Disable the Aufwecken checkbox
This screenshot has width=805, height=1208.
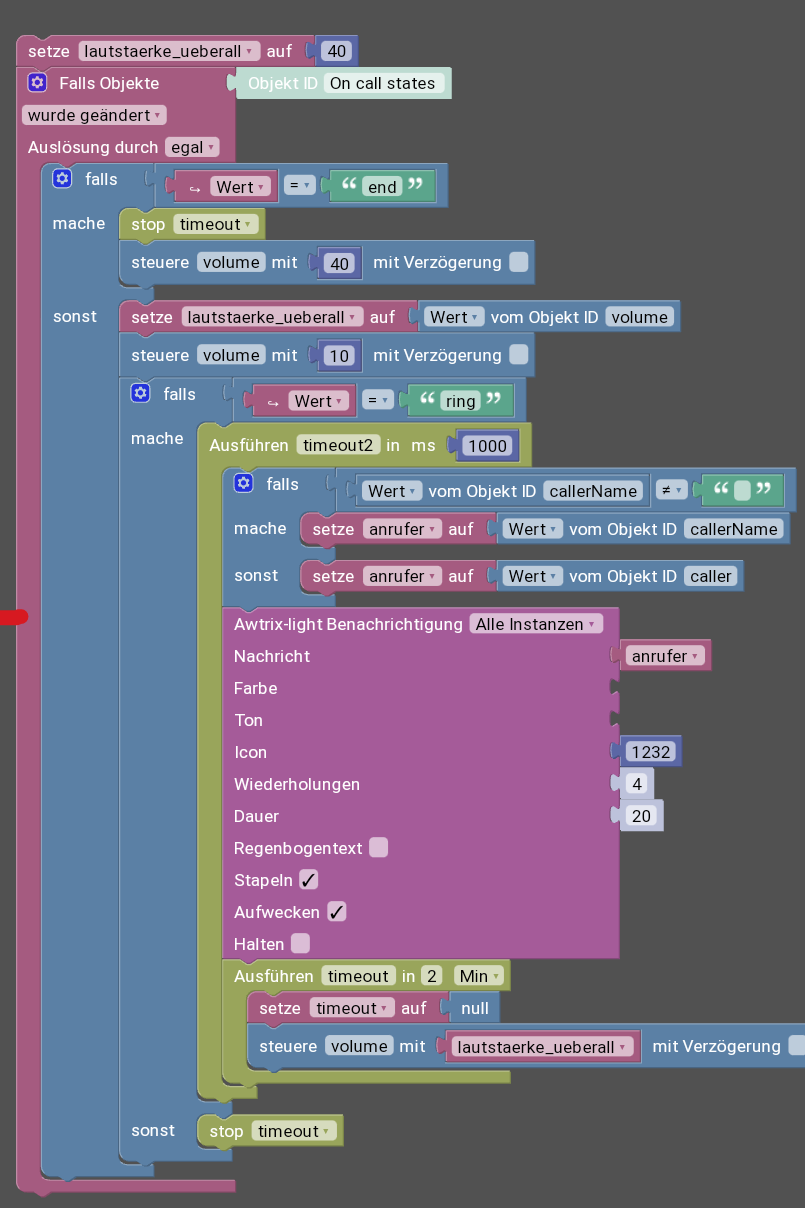coord(337,912)
